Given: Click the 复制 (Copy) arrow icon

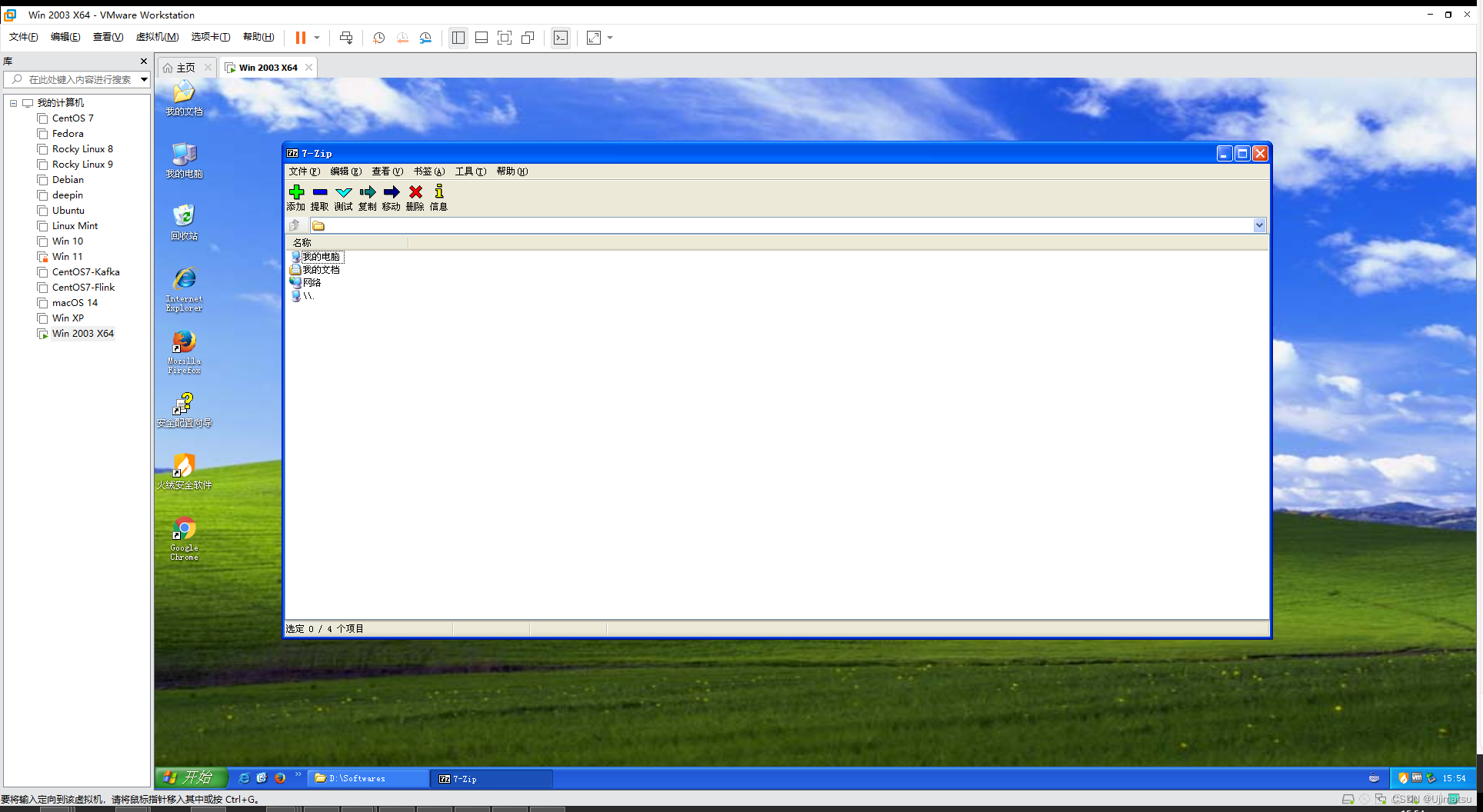Looking at the screenshot, I should click(x=368, y=192).
